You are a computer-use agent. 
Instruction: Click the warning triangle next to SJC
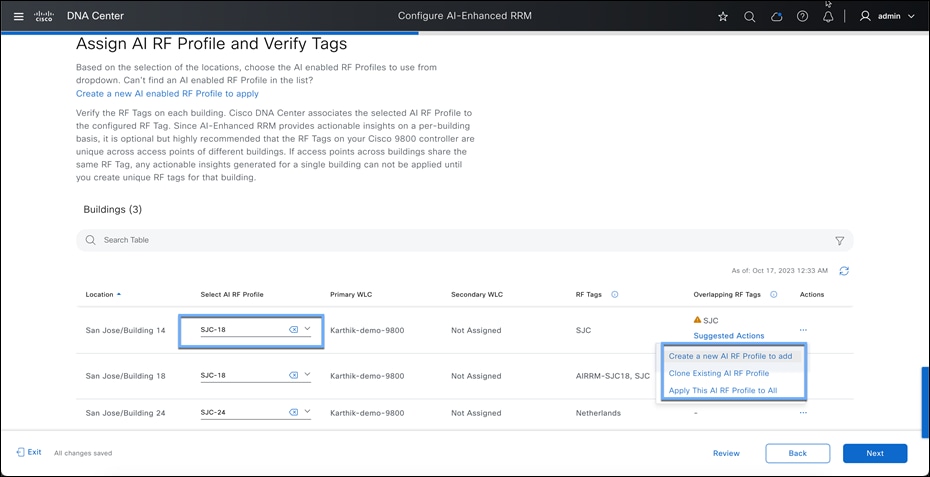(698, 320)
